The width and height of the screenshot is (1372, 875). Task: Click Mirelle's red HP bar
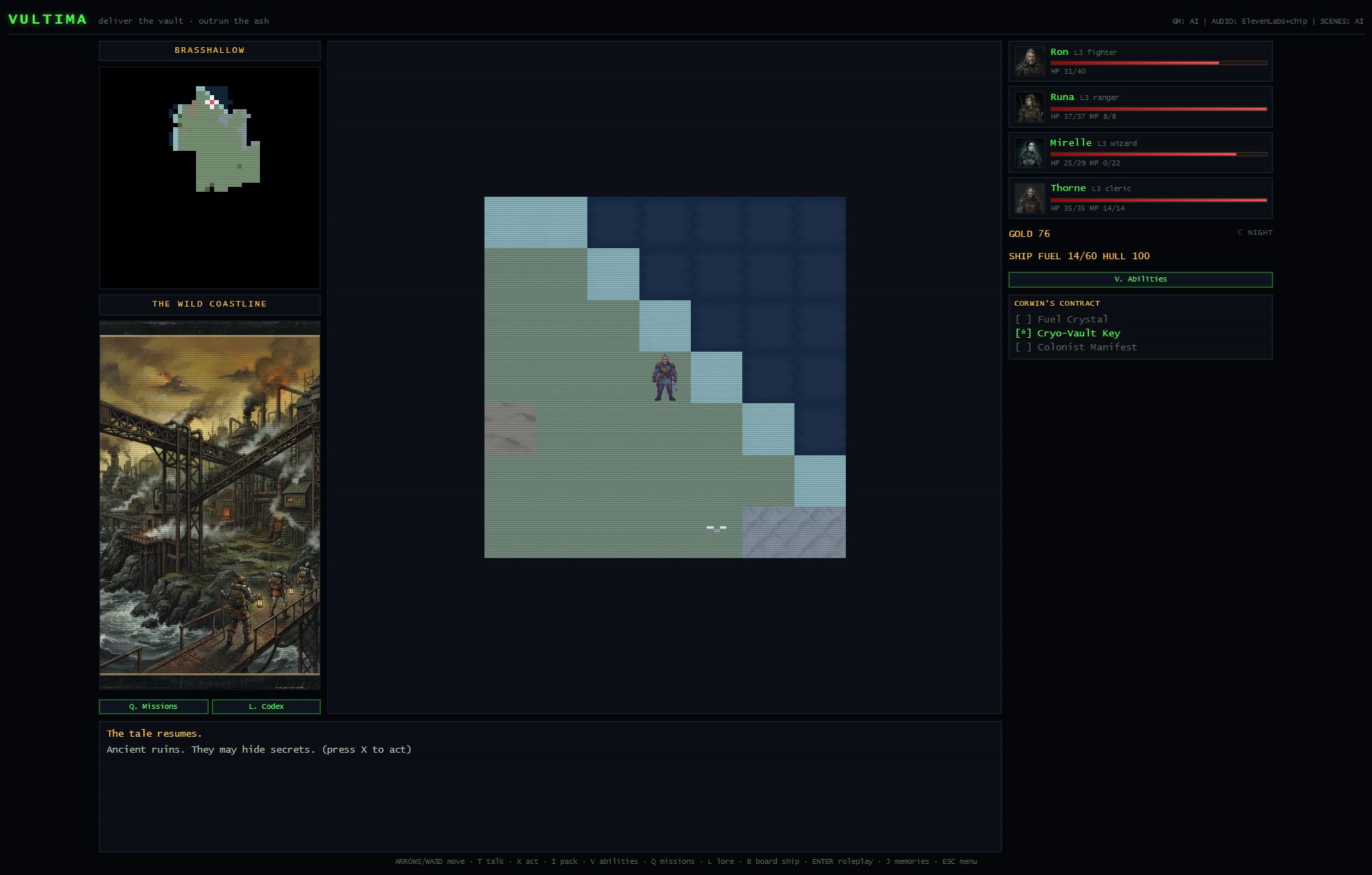coord(1159,154)
